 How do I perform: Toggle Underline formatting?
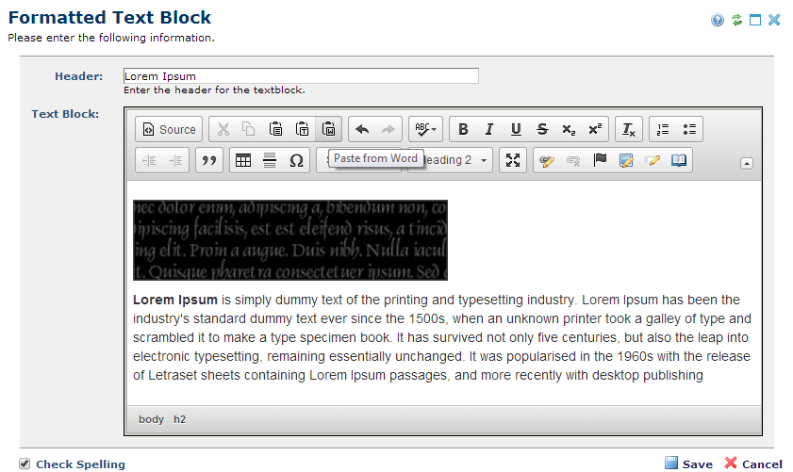pyautogui.click(x=516, y=129)
